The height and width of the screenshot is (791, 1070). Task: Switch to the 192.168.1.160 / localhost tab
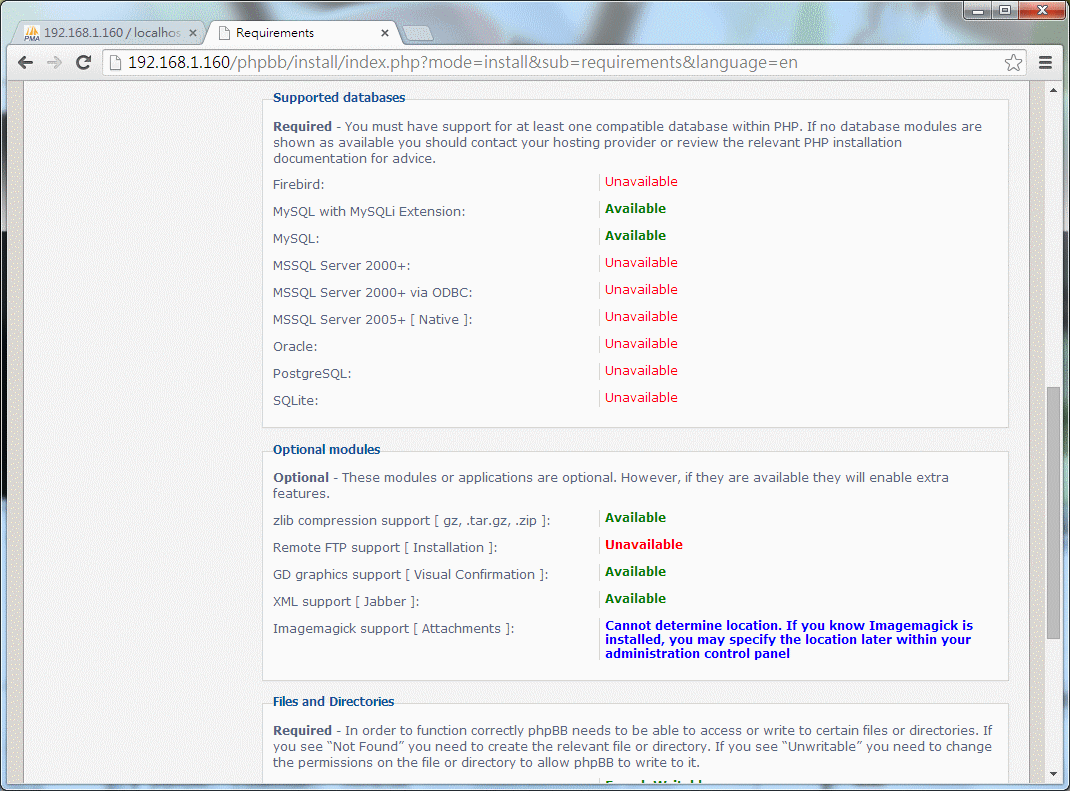[x=111, y=33]
